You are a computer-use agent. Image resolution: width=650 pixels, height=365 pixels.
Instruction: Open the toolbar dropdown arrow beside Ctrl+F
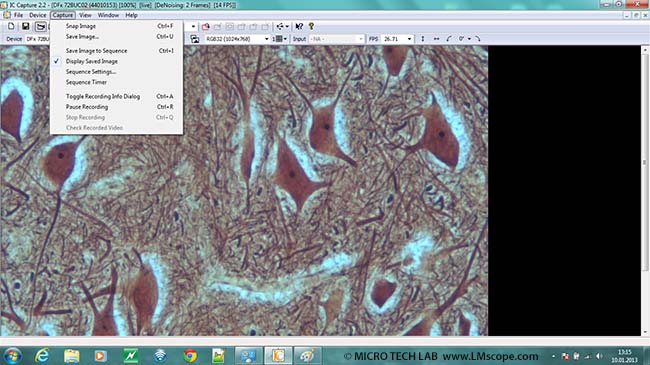193,27
